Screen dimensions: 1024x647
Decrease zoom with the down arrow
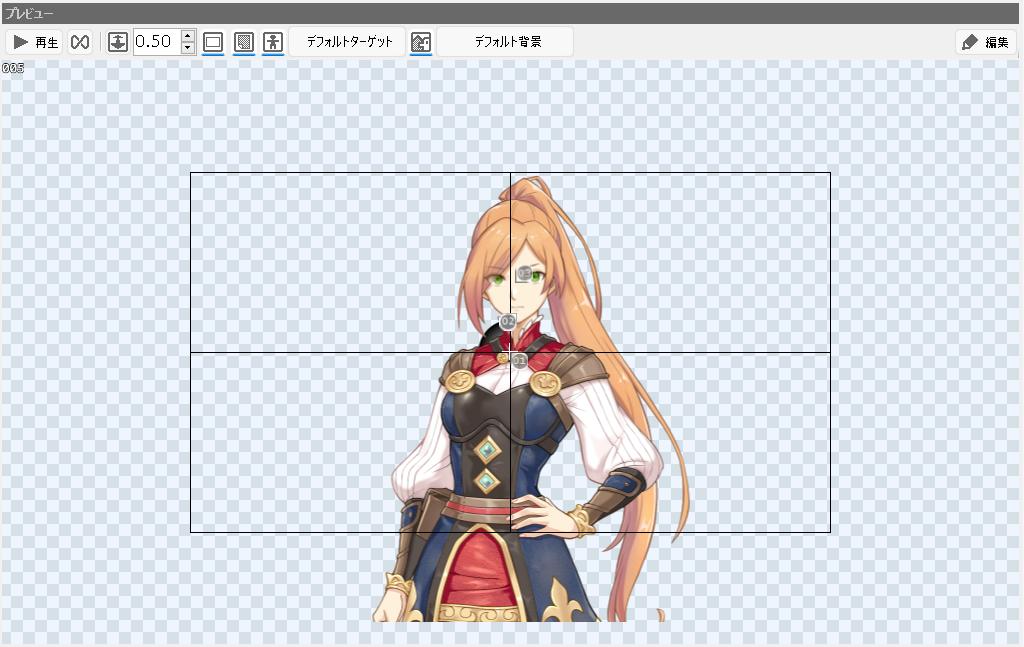[x=188, y=49]
